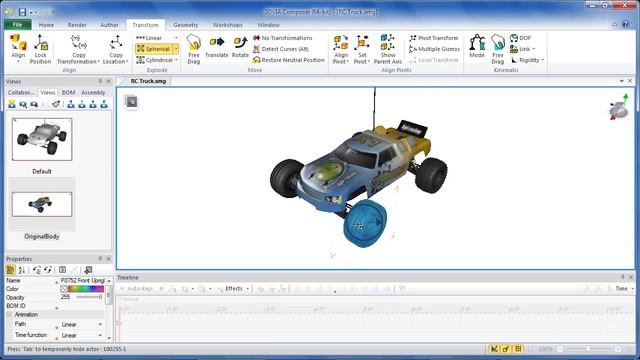Select the Kinematic Free Drag tool
This screenshot has height=360, width=640.
coord(498,49)
